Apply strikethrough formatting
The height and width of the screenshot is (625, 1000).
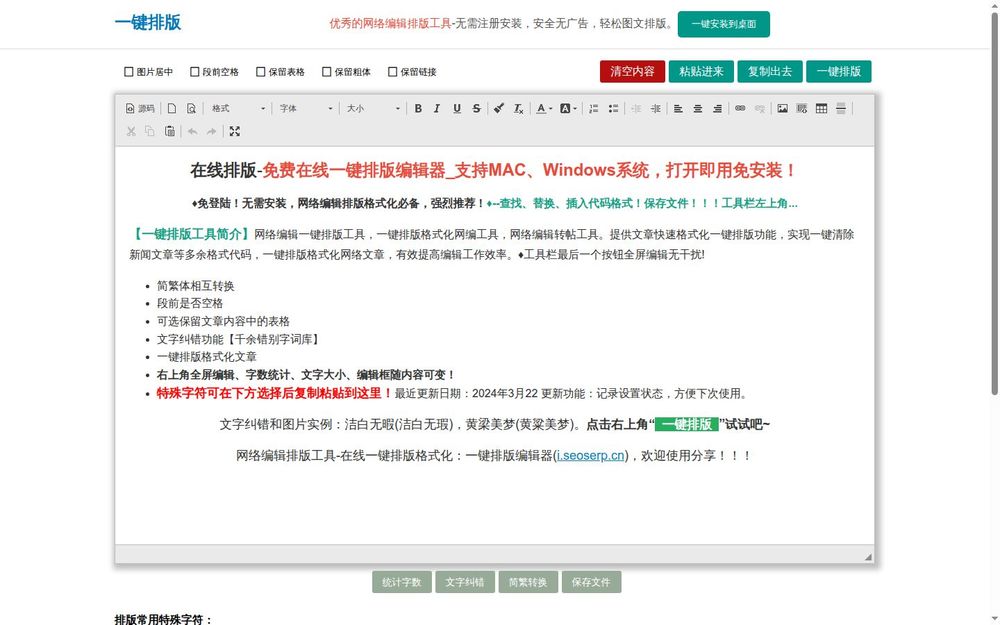coord(476,108)
